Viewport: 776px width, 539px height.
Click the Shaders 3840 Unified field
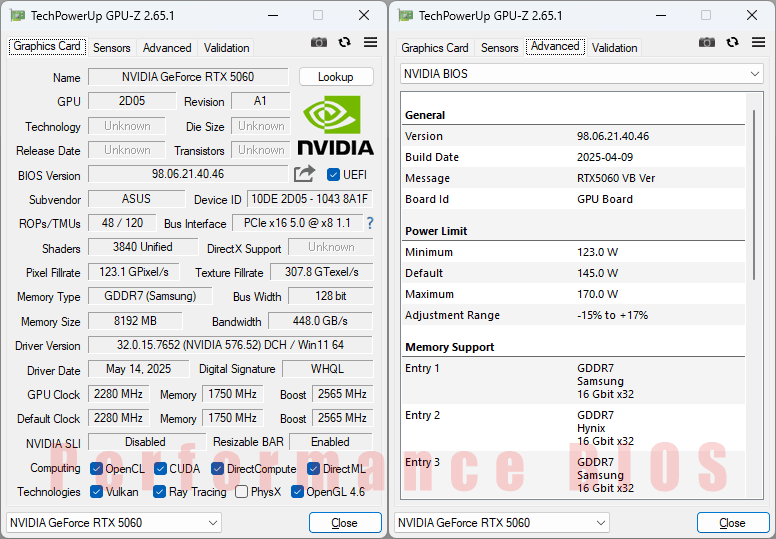(143, 247)
